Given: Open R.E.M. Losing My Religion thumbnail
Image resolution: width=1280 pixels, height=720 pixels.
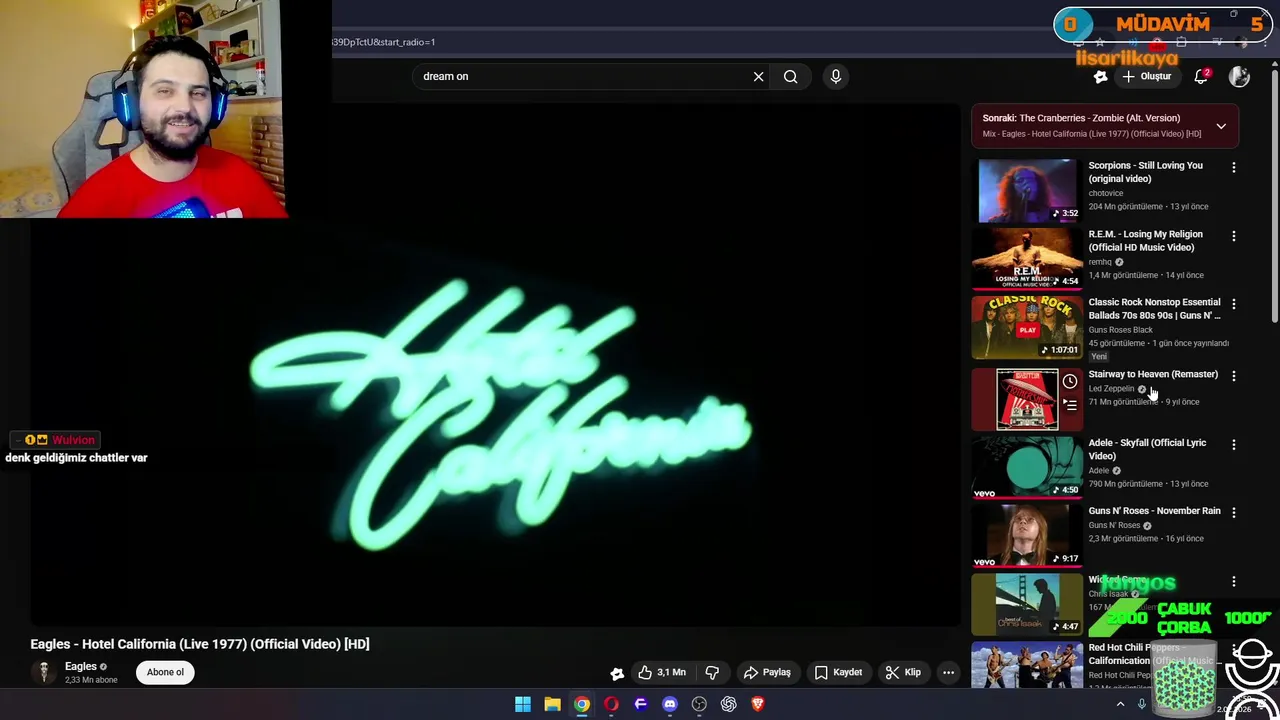Looking at the screenshot, I should coord(1027,258).
